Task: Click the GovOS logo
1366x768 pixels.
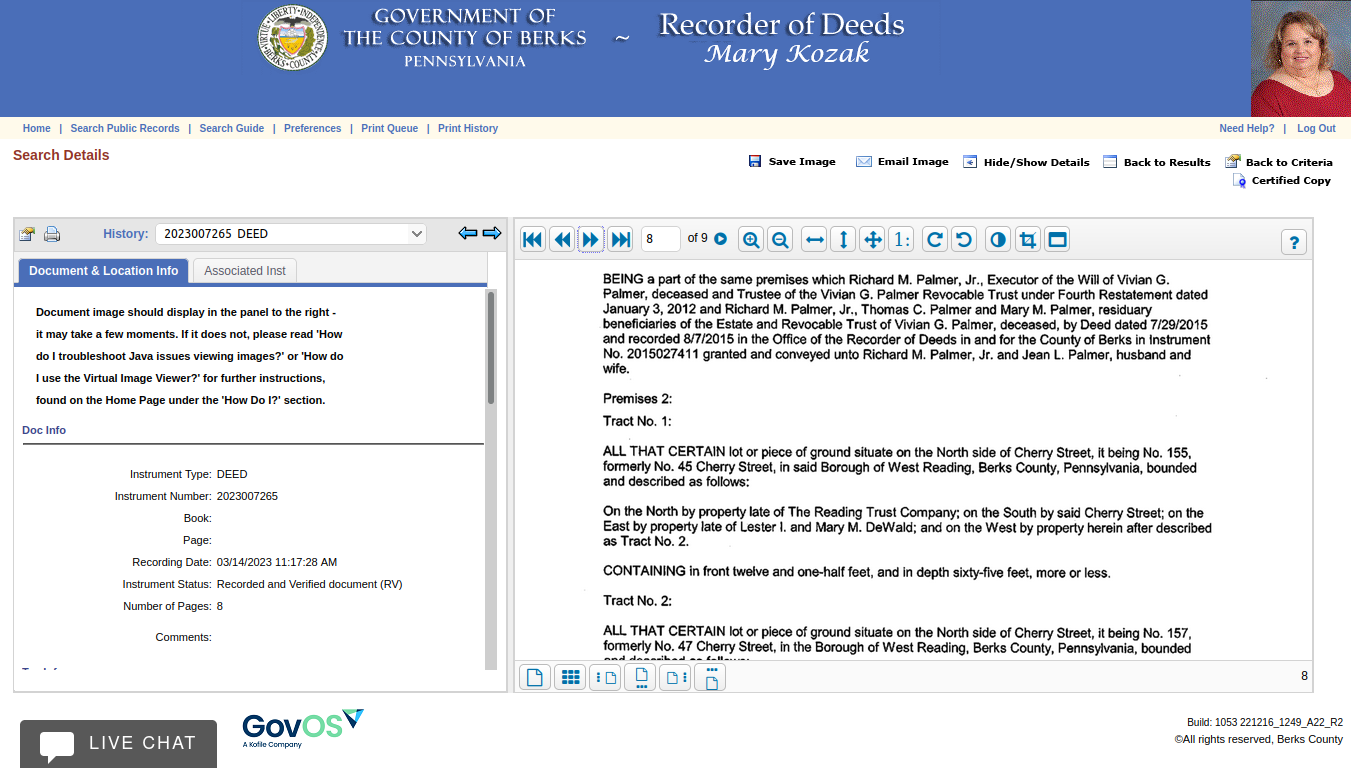Action: 303,728
